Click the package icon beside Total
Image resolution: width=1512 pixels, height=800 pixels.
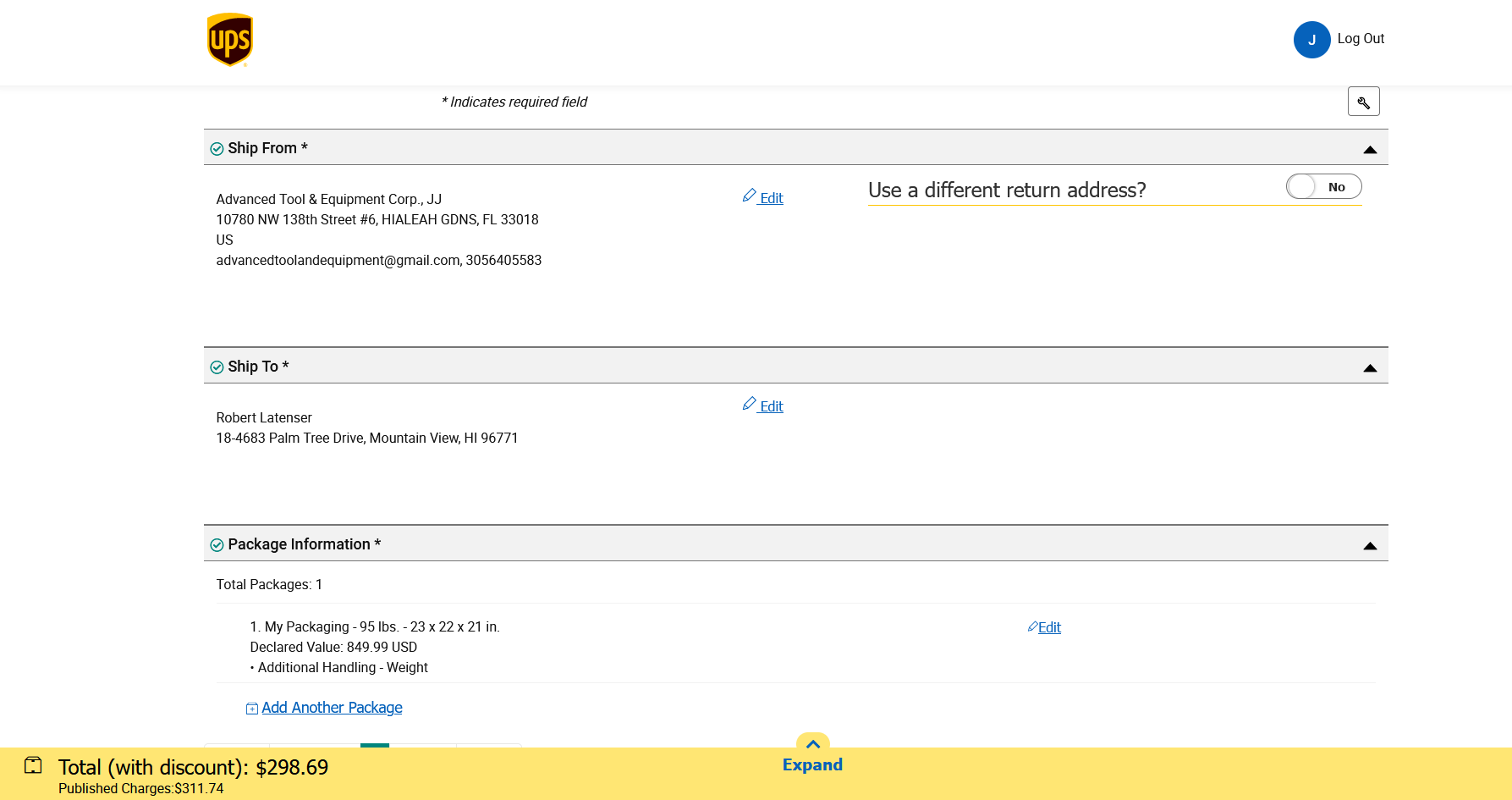(x=33, y=765)
